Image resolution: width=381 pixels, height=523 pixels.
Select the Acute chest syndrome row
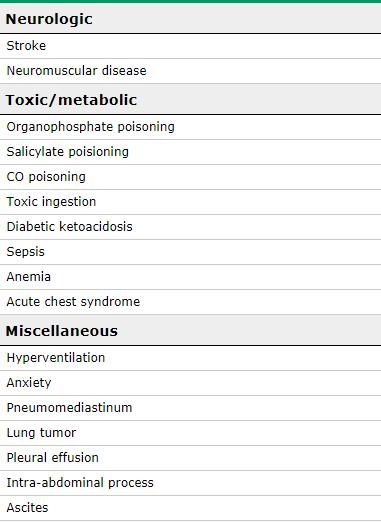coord(190,302)
